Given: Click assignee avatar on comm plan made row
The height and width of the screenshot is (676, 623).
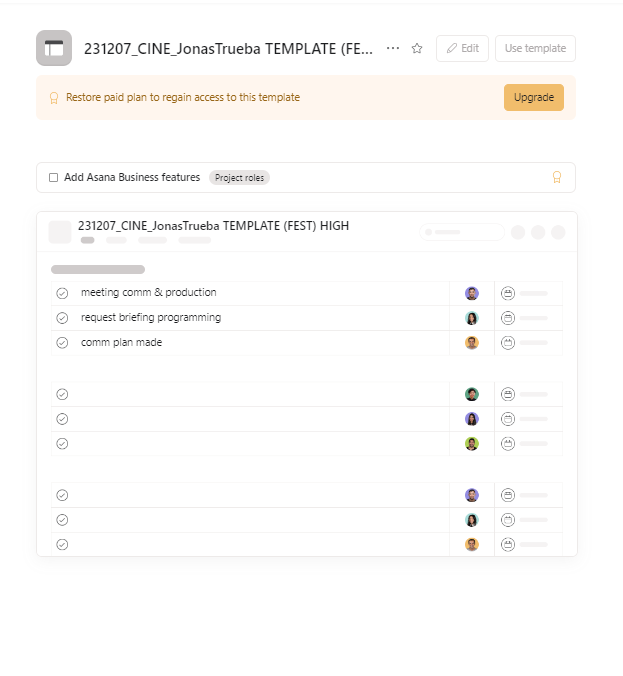Looking at the screenshot, I should click(x=472, y=343).
